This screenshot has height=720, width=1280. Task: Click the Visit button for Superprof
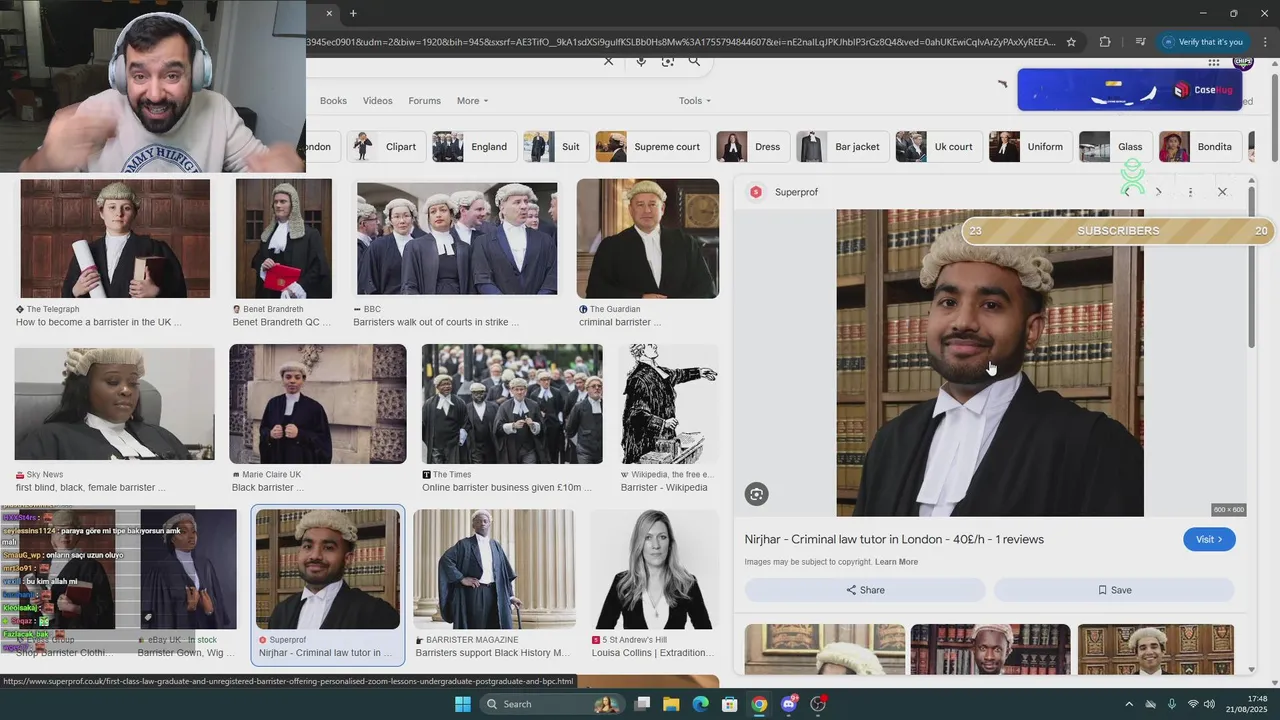[1209, 539]
